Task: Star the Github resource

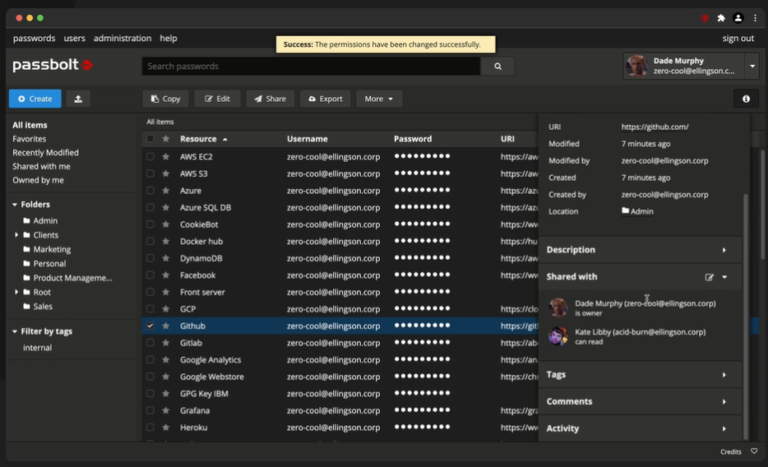Action: click(166, 326)
